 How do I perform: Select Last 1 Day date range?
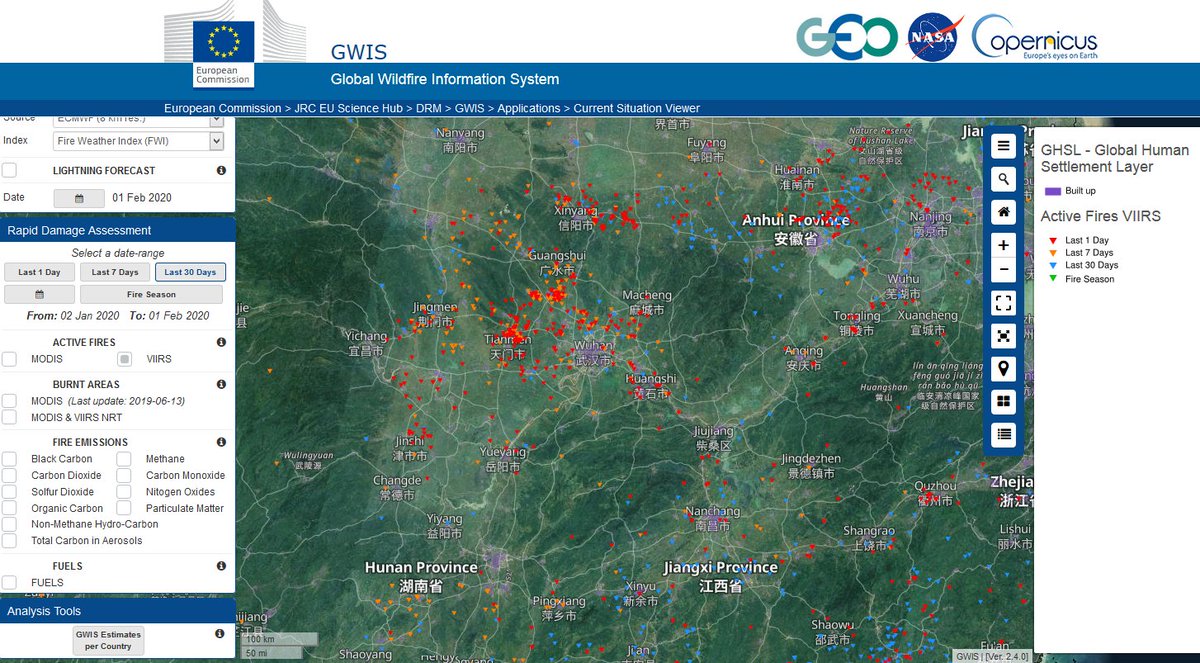point(39,272)
